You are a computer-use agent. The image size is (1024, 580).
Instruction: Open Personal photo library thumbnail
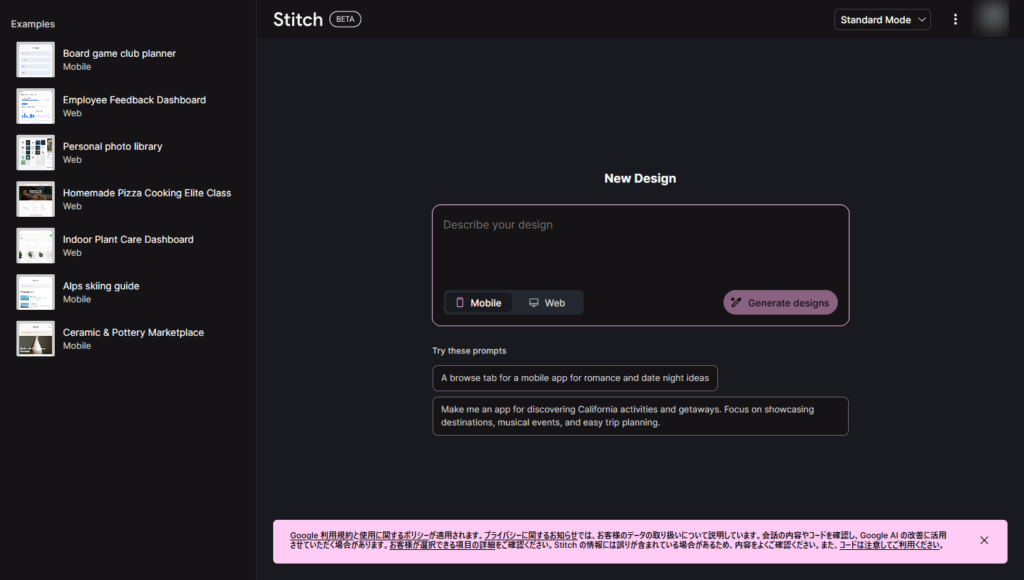pyautogui.click(x=35, y=152)
